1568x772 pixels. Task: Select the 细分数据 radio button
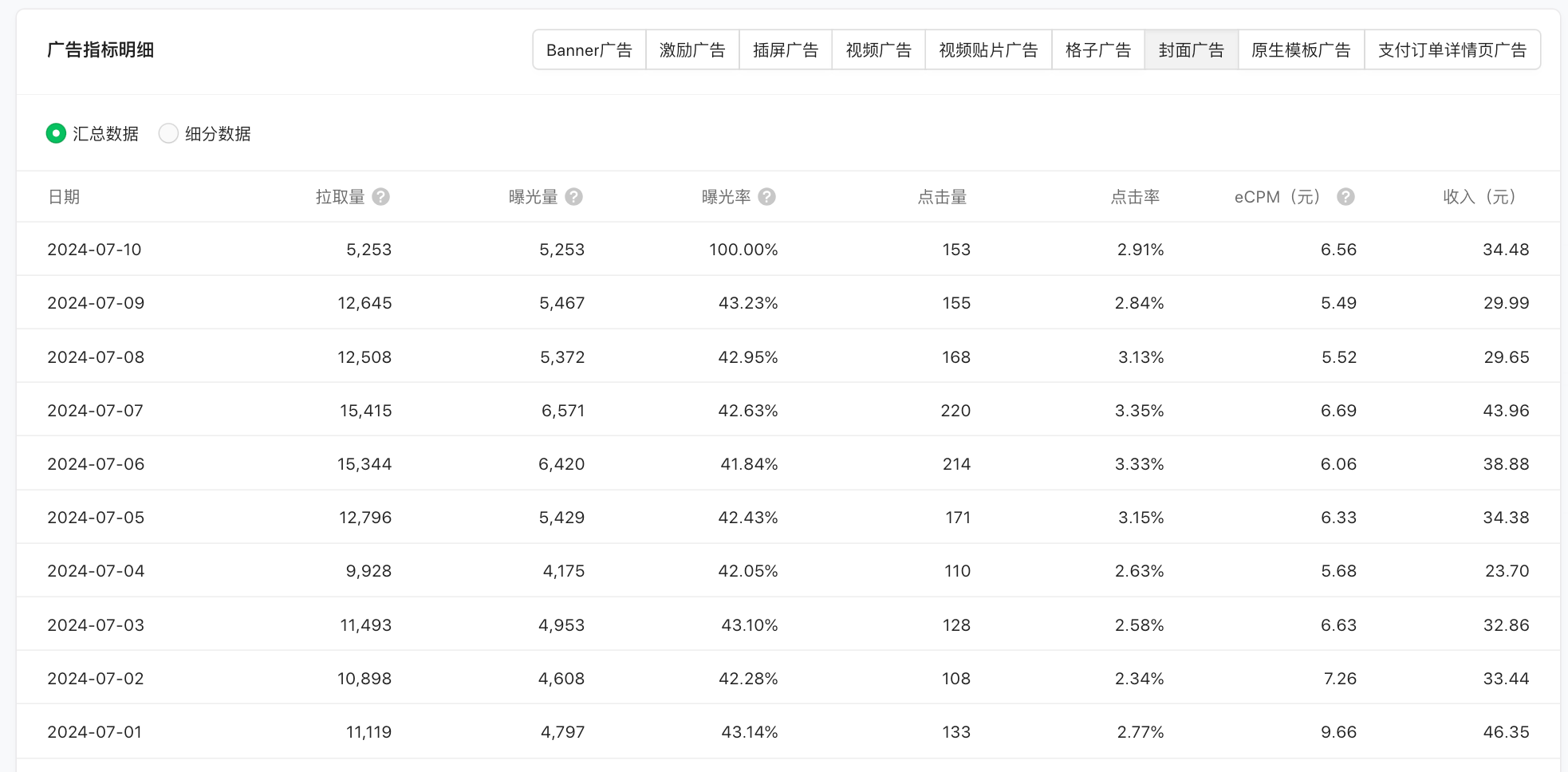point(168,133)
